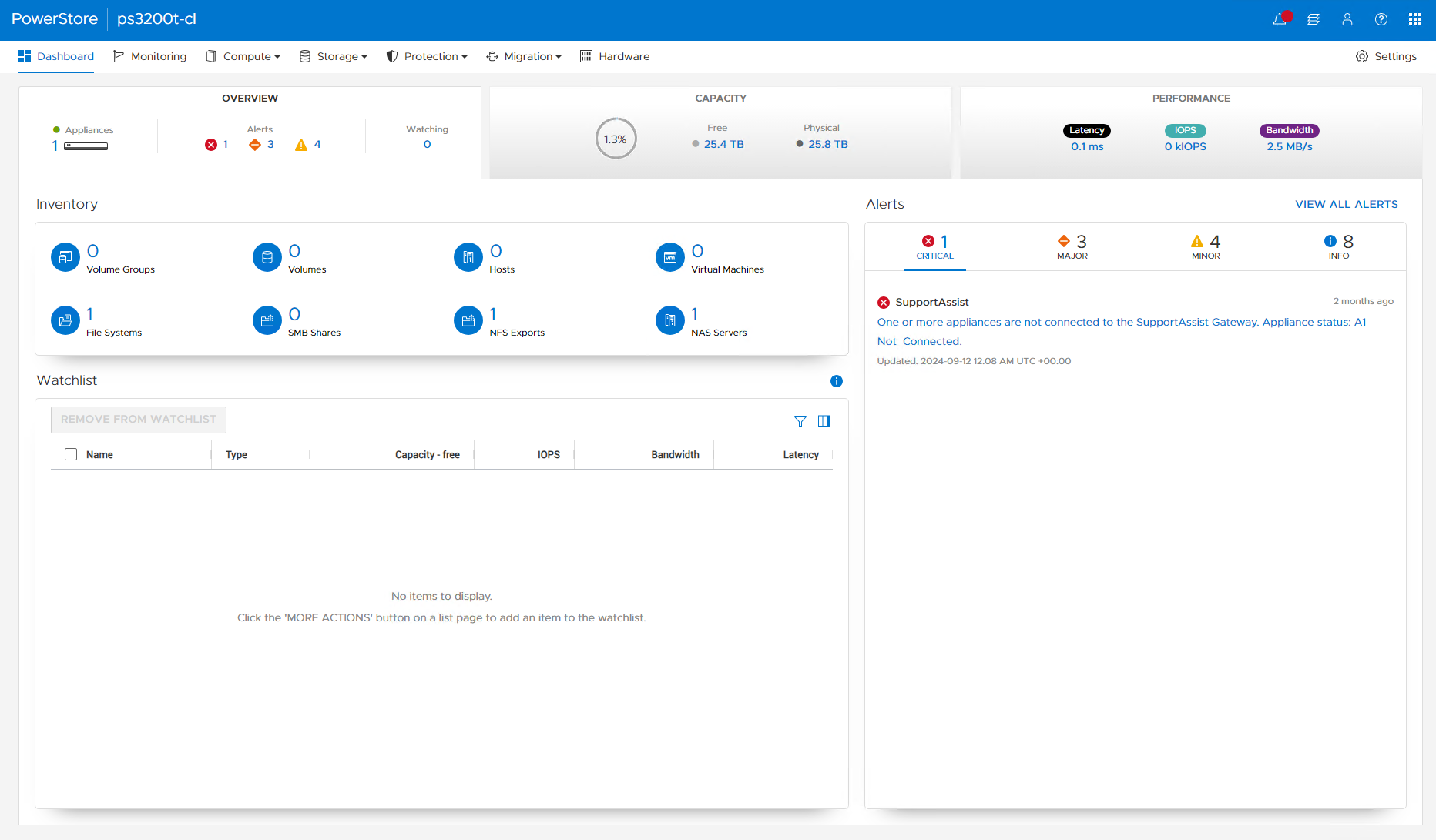The image size is (1436, 840).
Task: Click the SMB Shares inventory icon
Action: 267,320
